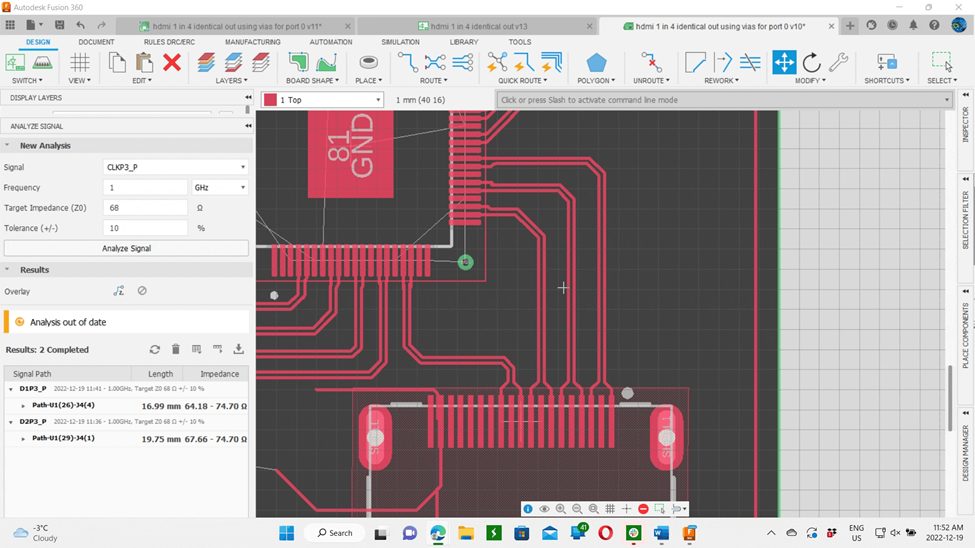Toggle the impedance overlay icon
This screenshot has height=548, width=975.
[x=119, y=291]
